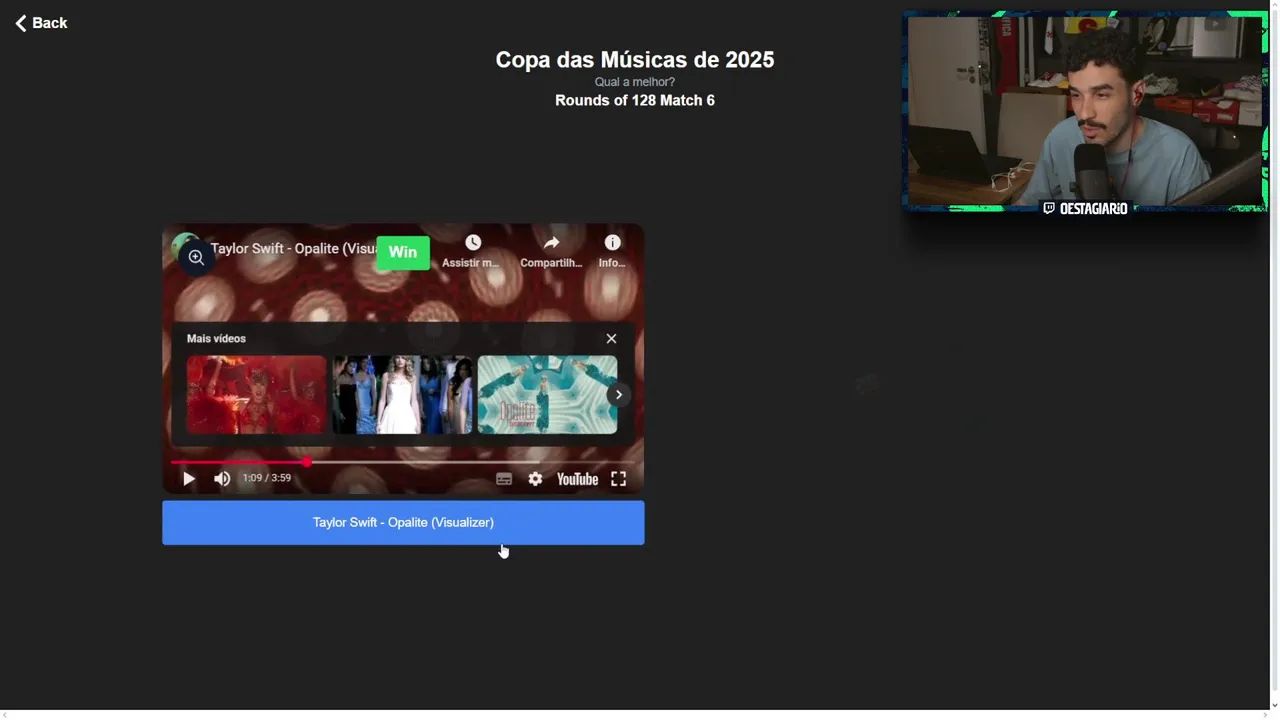This screenshot has width=1280, height=720.
Task: Enter fullscreen mode in player
Action: tap(618, 479)
